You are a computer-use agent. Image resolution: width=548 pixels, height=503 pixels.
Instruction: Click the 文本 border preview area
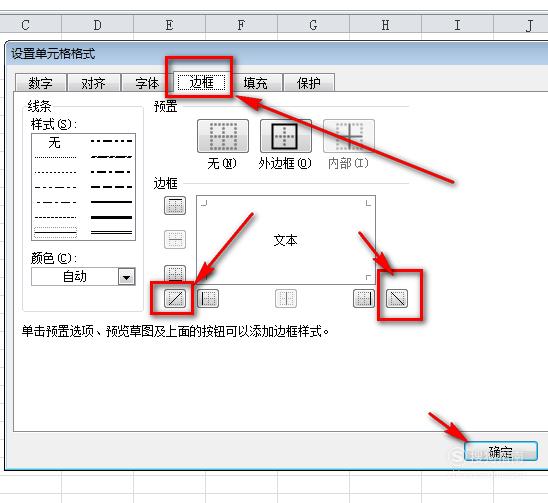click(286, 240)
